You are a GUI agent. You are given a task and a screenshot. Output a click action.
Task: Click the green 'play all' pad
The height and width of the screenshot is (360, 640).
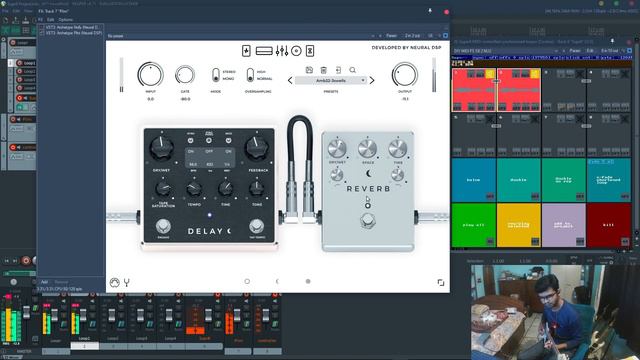[x=473, y=225]
